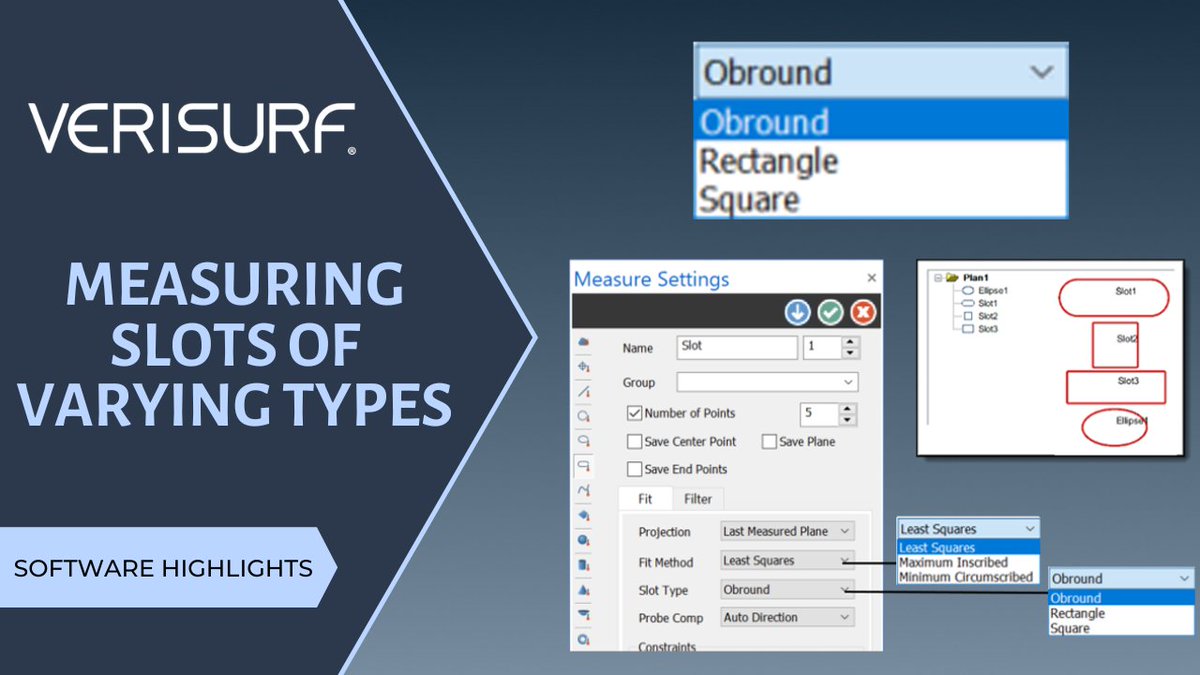Image resolution: width=1200 pixels, height=675 pixels.
Task: Open the Fit Method dropdown
Action: point(845,561)
